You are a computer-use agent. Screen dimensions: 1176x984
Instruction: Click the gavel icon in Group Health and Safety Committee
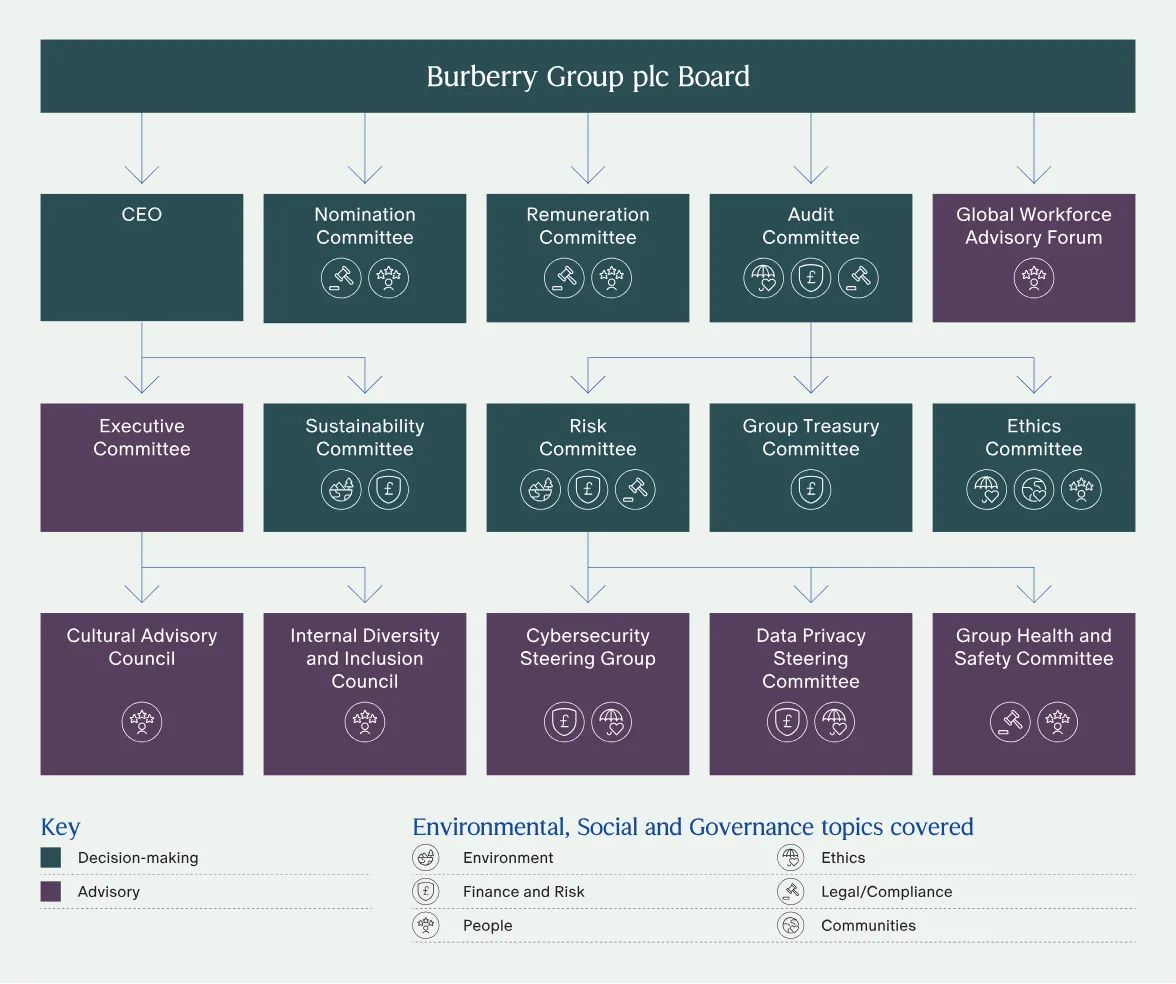coord(1010,722)
